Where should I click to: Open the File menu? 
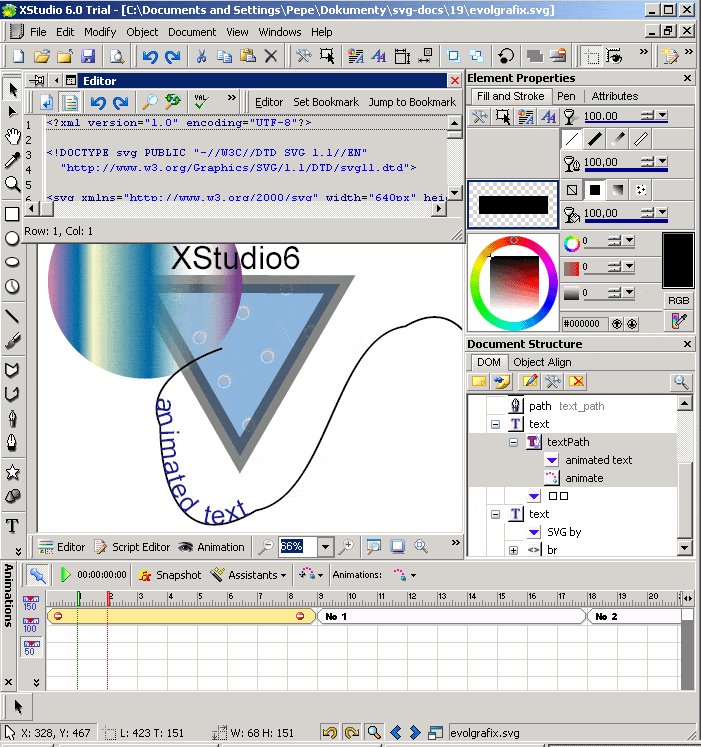38,32
